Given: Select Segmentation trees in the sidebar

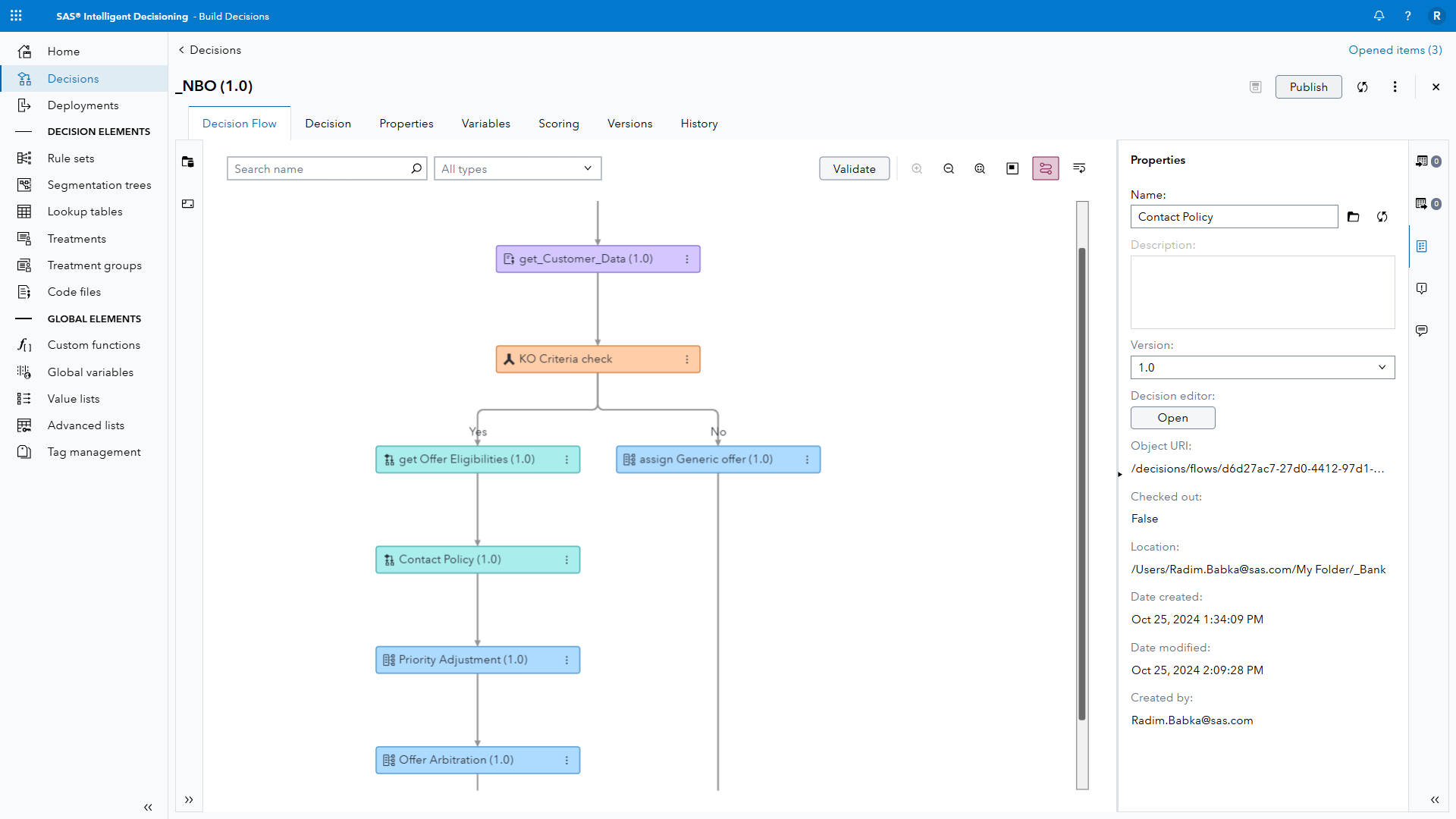Looking at the screenshot, I should point(99,184).
